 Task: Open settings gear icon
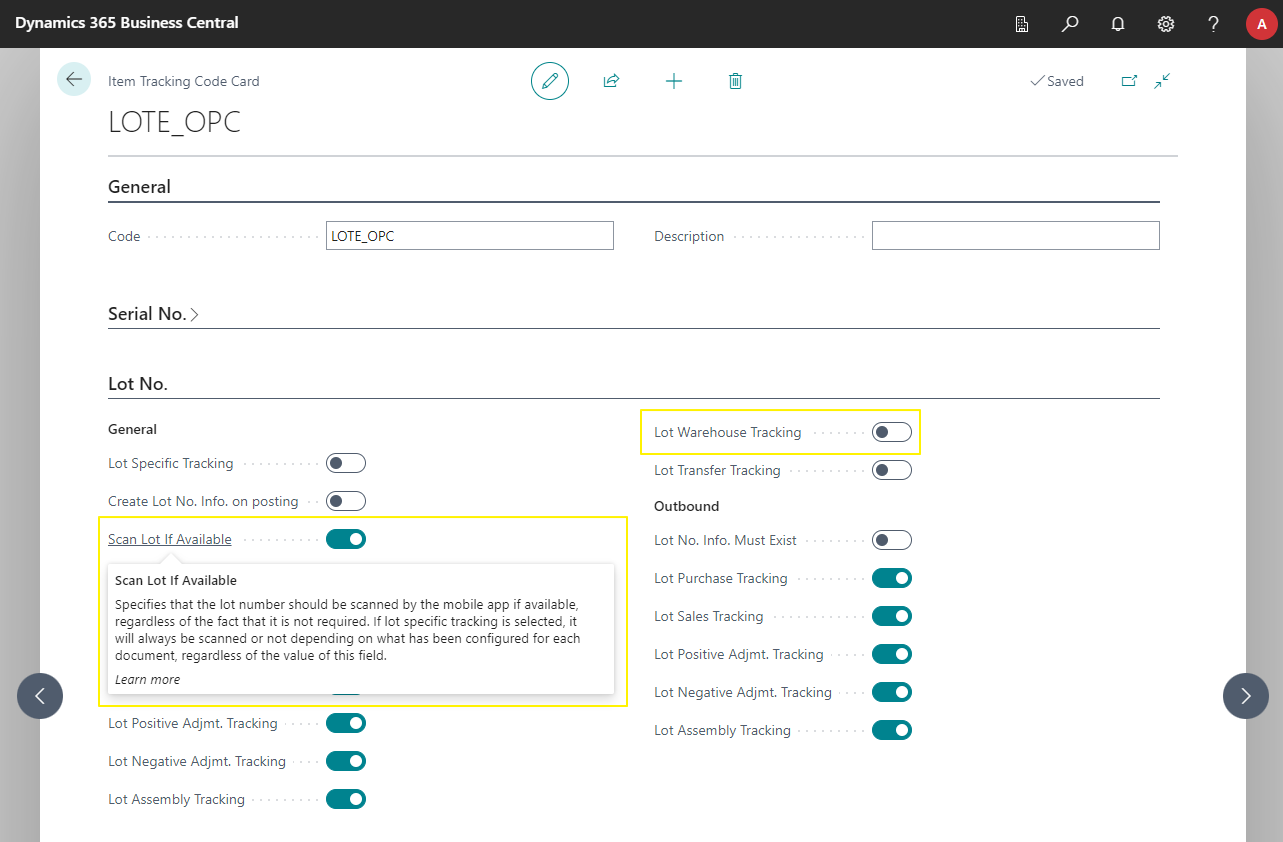tap(1166, 24)
